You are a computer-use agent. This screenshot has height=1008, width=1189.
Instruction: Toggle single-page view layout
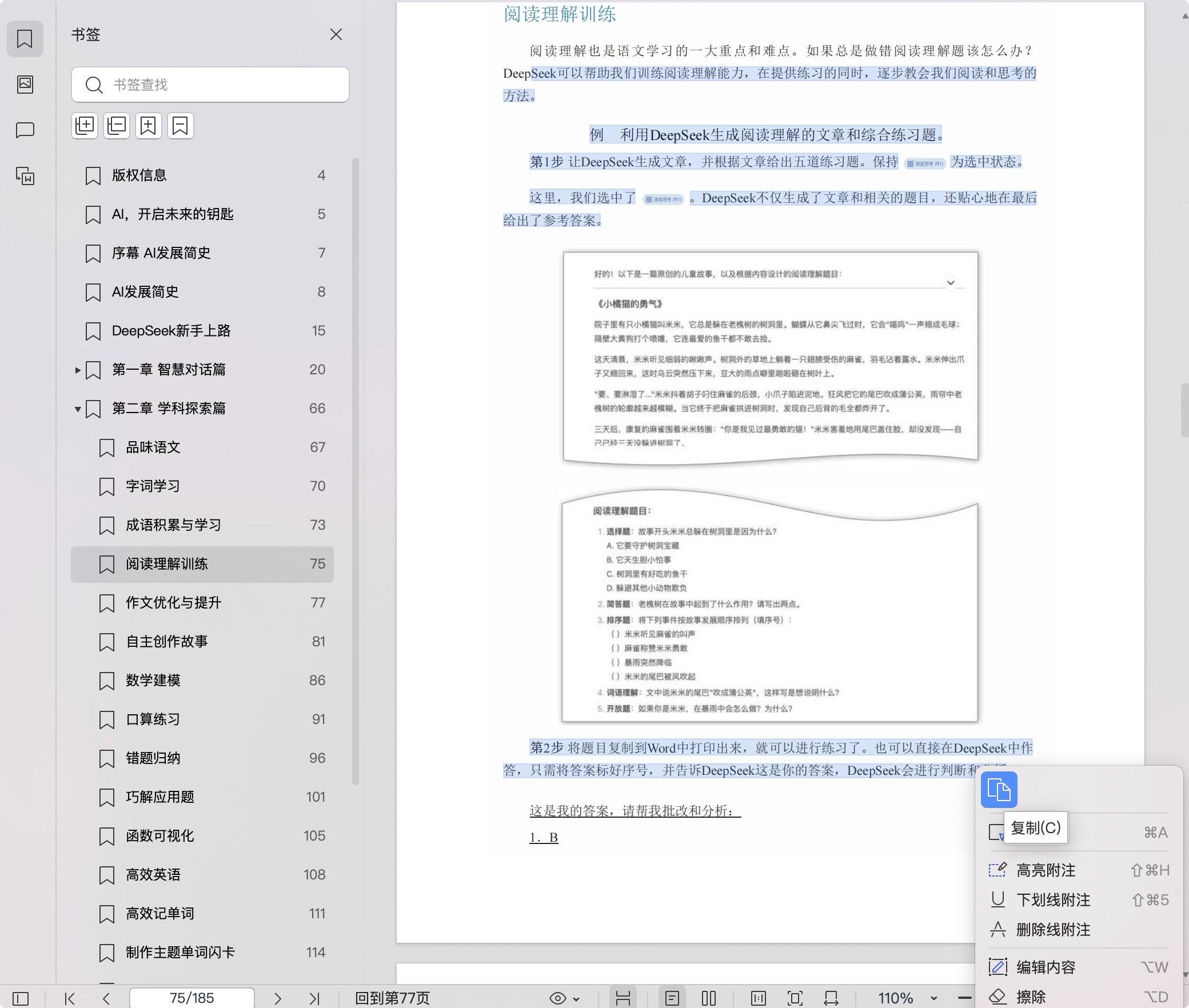click(672, 998)
